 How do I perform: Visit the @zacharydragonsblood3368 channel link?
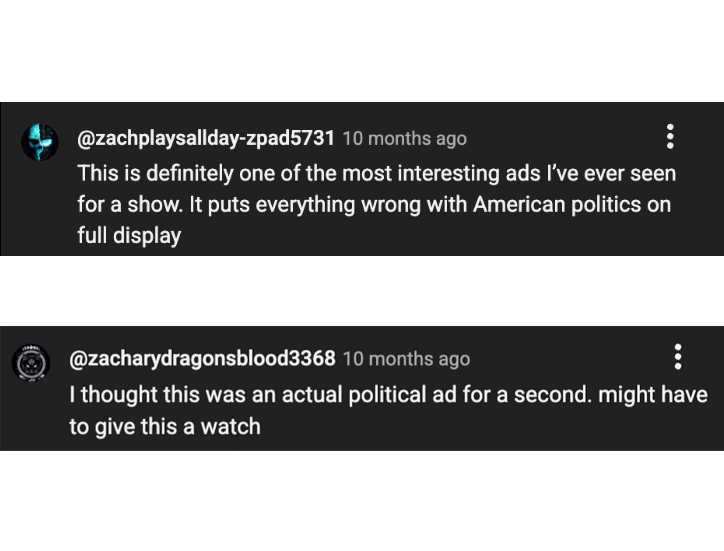pos(202,359)
